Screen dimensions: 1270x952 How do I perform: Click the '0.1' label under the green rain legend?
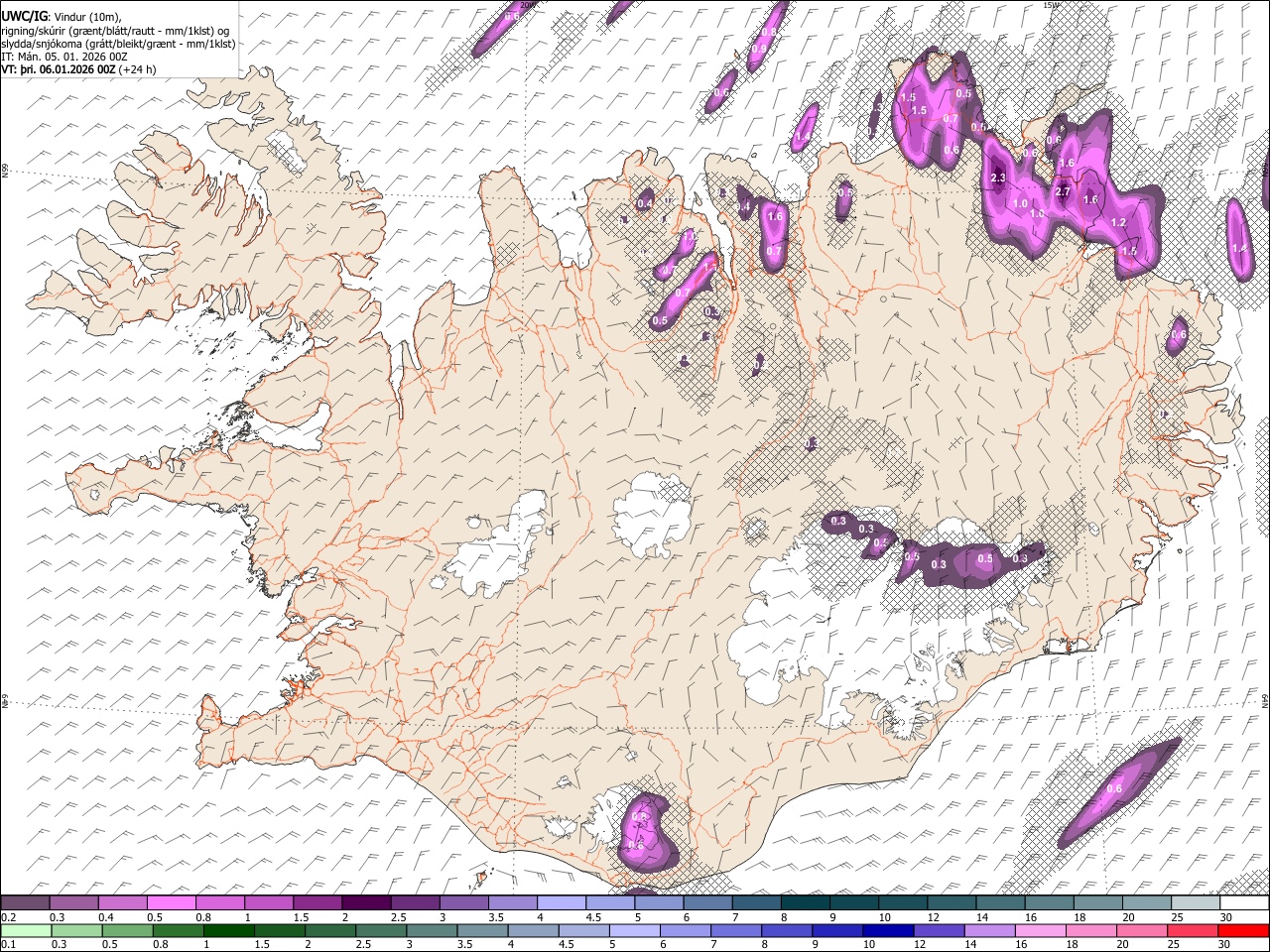coord(7,944)
